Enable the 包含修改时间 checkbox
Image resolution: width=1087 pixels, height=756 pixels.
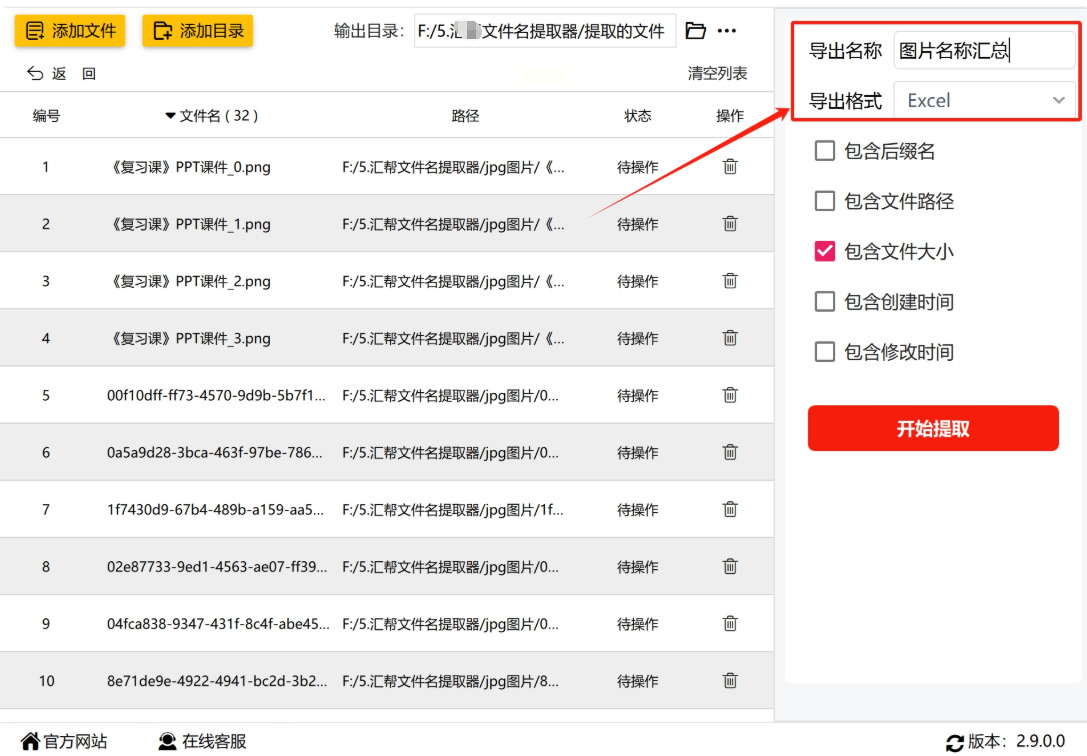point(824,352)
